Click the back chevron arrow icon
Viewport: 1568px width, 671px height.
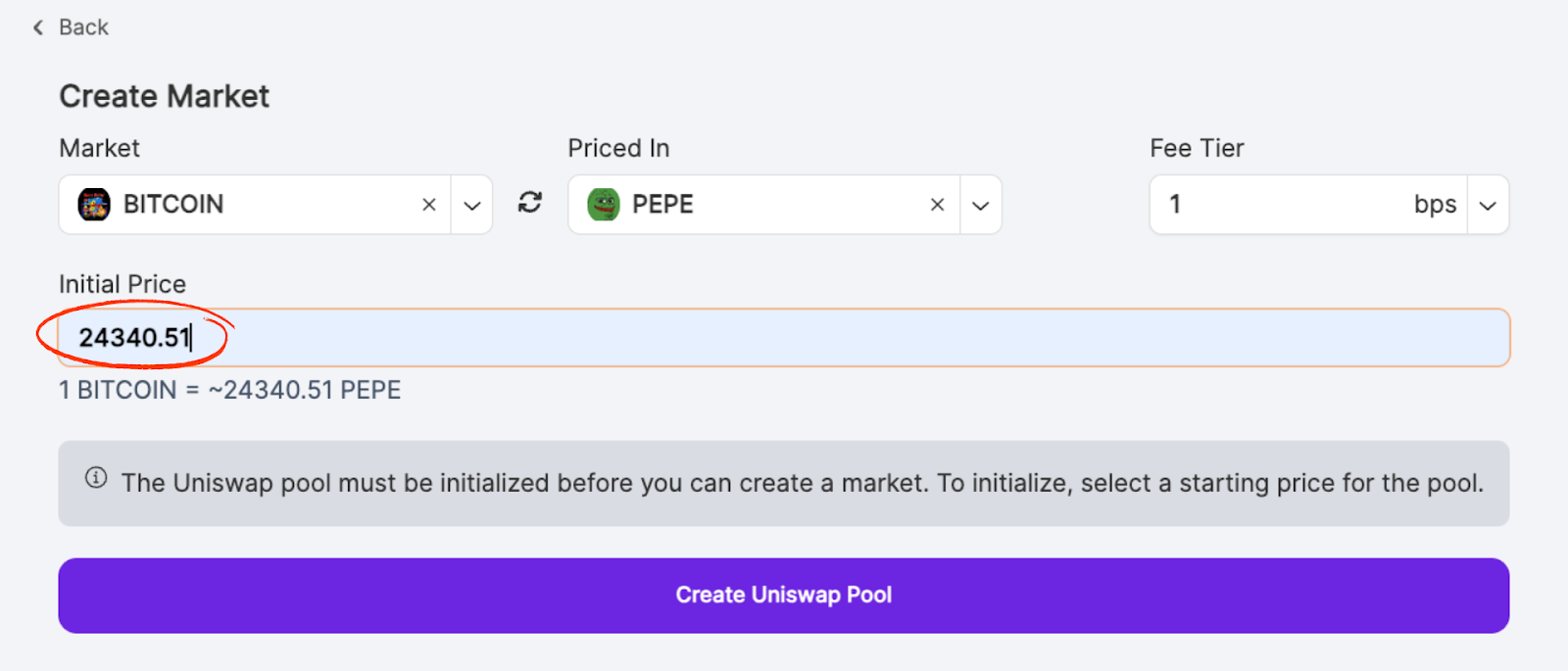(x=38, y=27)
